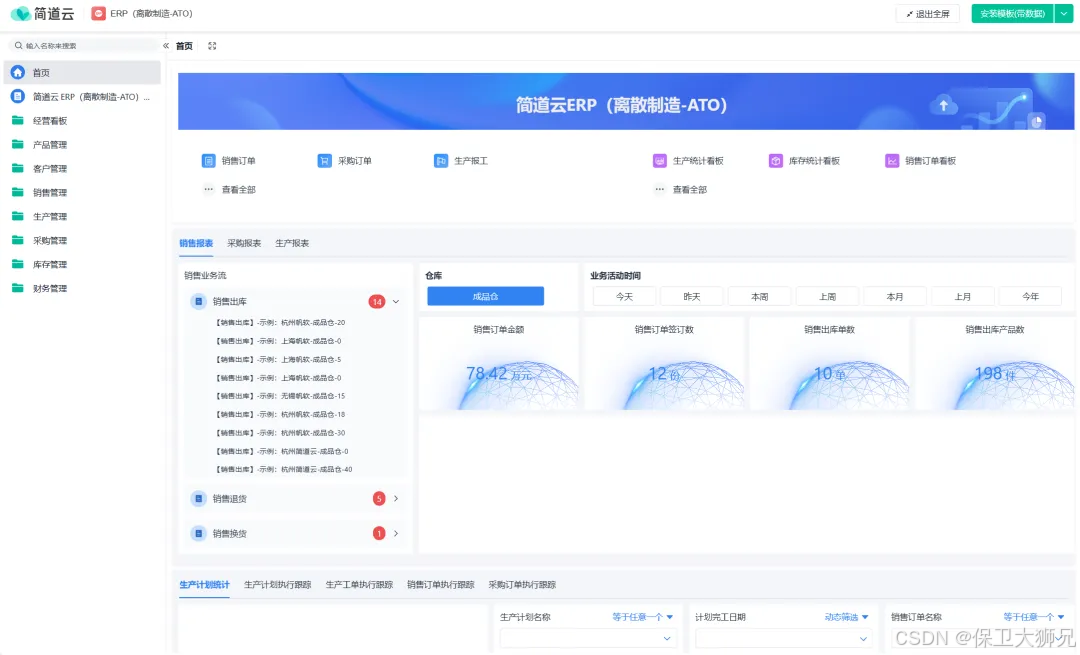
Task: Switch to 生产计划执行跟踪 tab
Action: (x=278, y=585)
